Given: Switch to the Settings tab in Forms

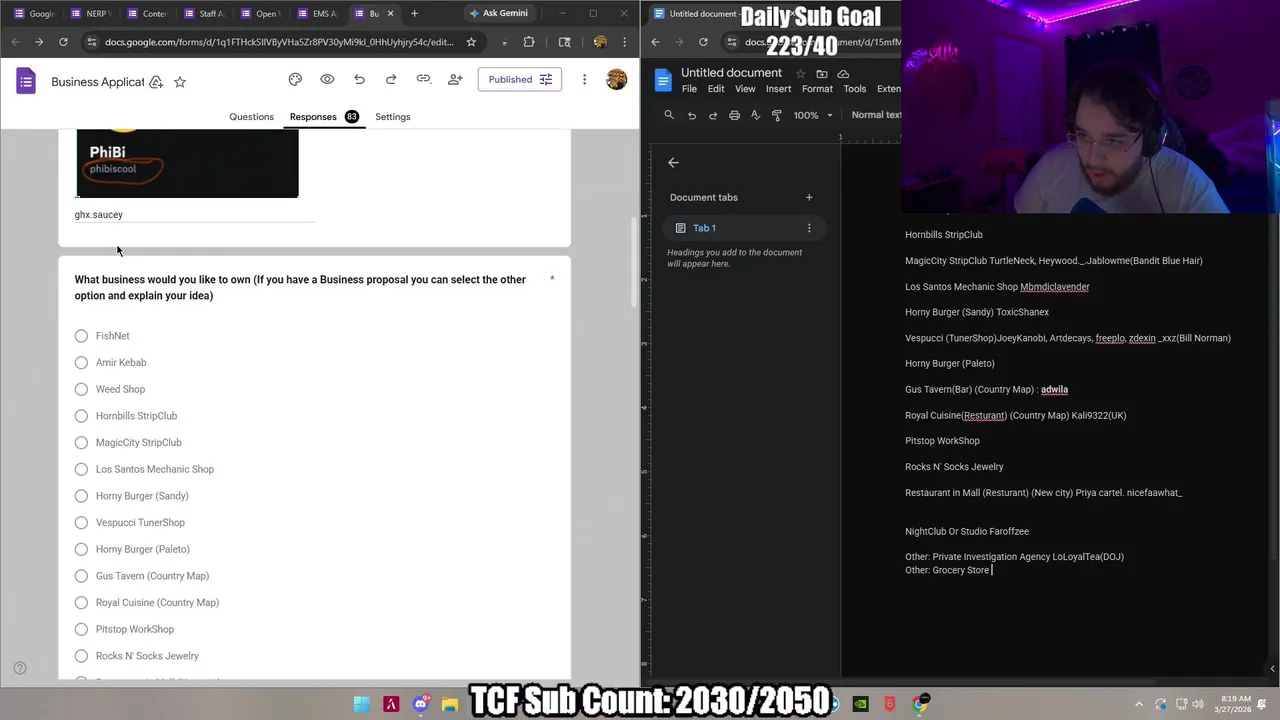Looking at the screenshot, I should [393, 117].
